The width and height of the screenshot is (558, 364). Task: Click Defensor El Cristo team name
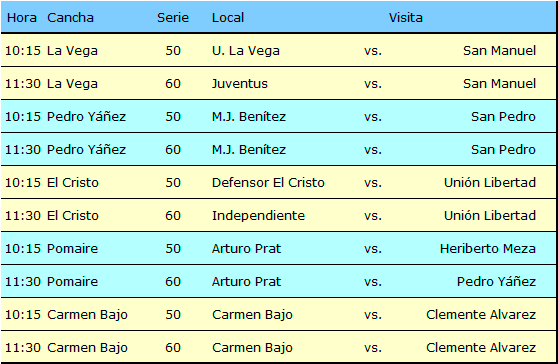pos(268,183)
